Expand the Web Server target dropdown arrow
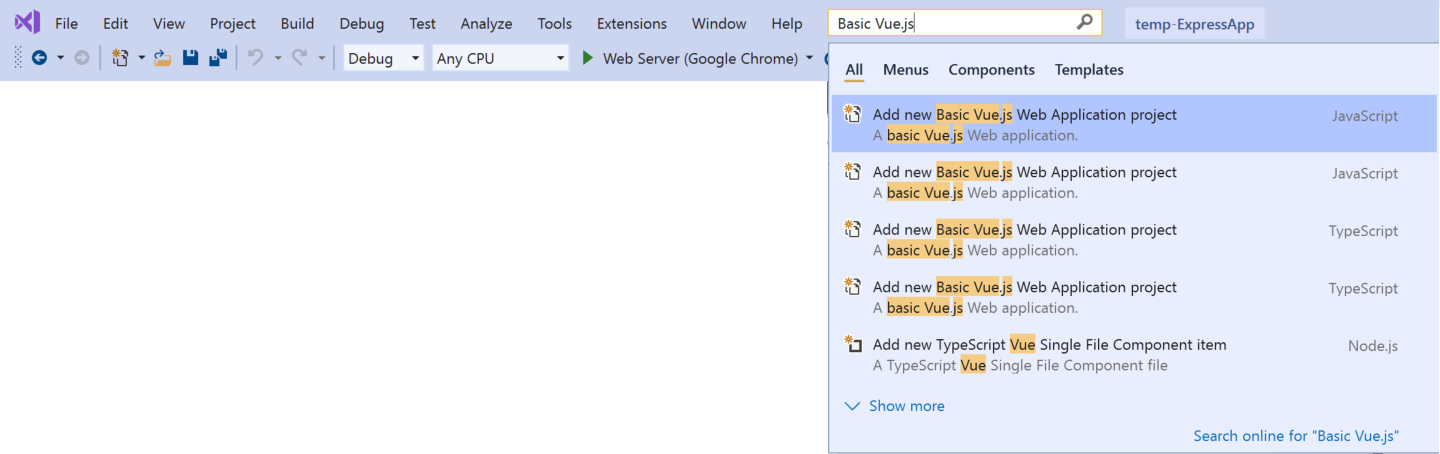This screenshot has height=454, width=1440. (809, 58)
